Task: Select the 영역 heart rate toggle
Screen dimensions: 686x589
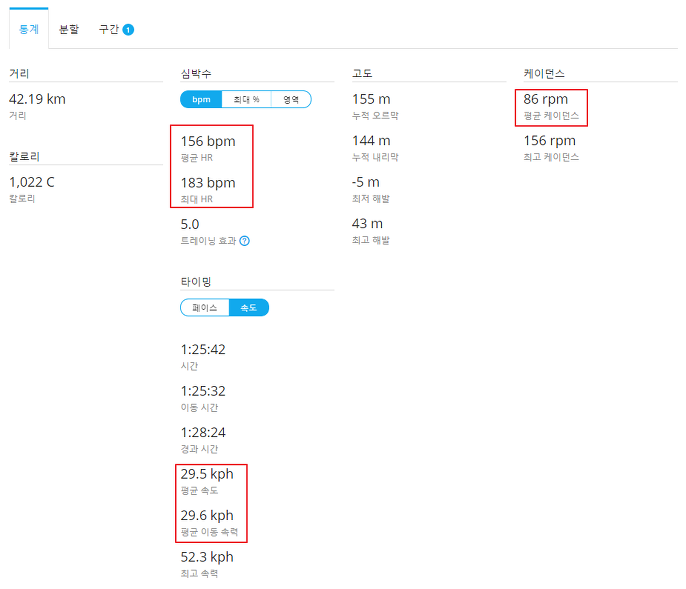Action: click(291, 99)
